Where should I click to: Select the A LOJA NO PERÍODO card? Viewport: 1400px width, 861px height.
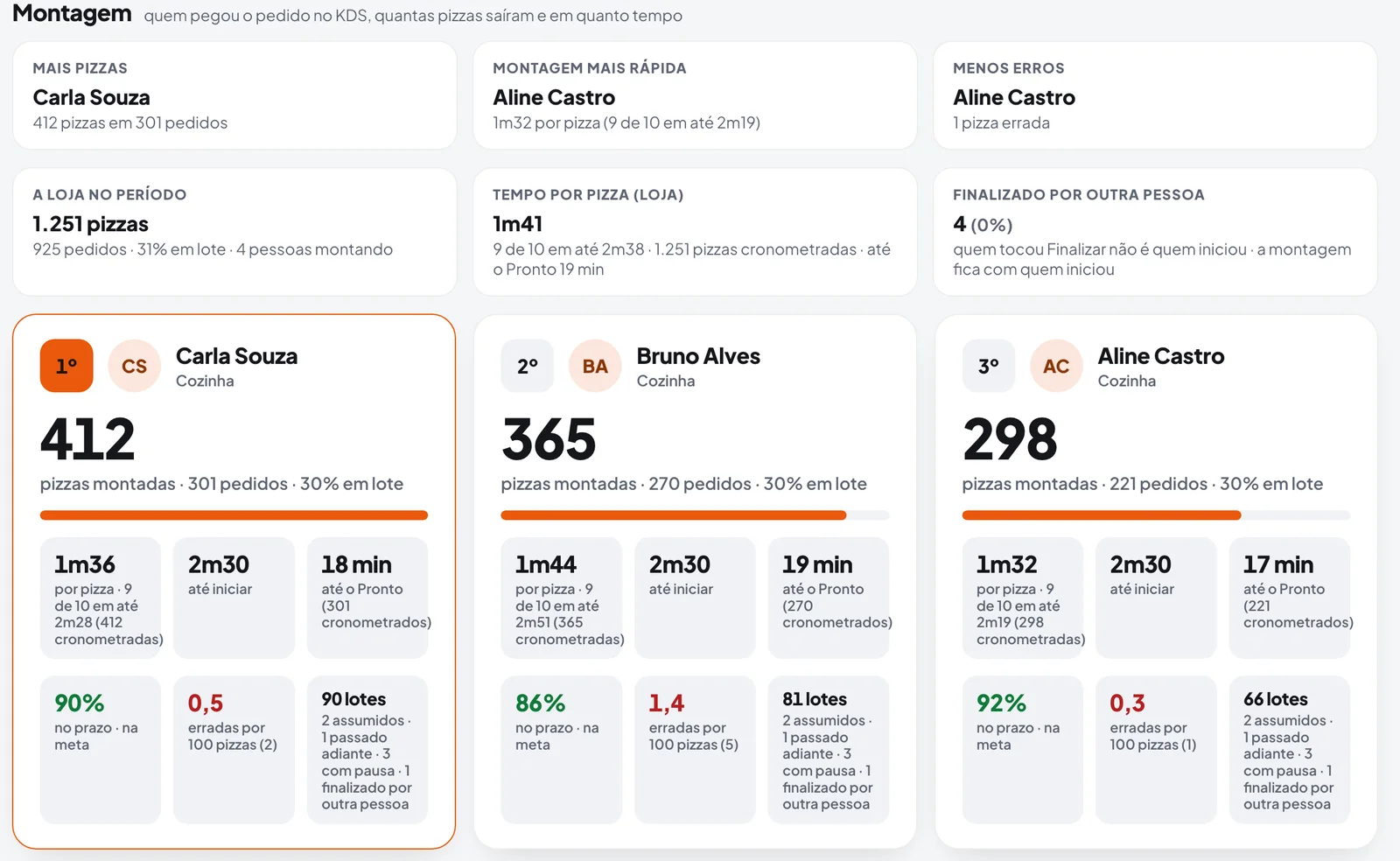pos(234,232)
